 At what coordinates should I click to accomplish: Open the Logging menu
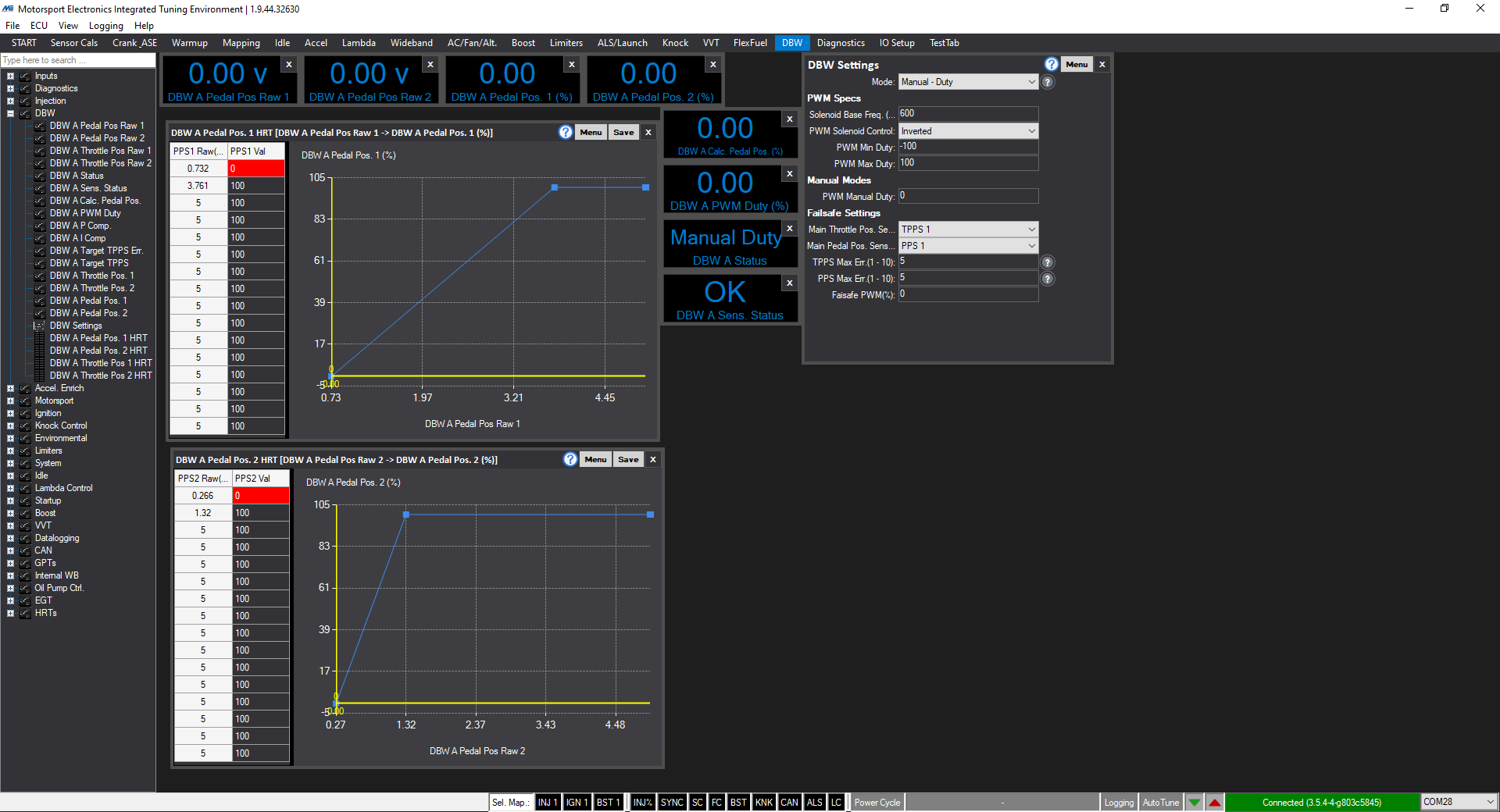click(x=106, y=26)
